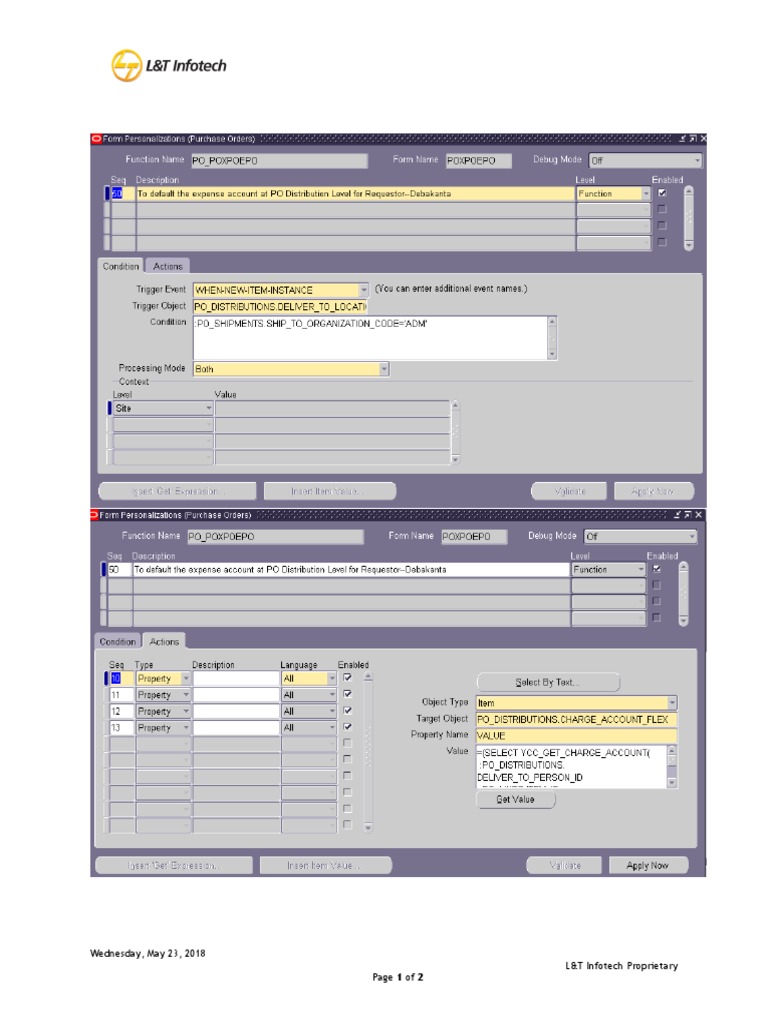The width and height of the screenshot is (768, 1024).
Task: Switch to Condition tab in upper window
Action: coord(121,266)
